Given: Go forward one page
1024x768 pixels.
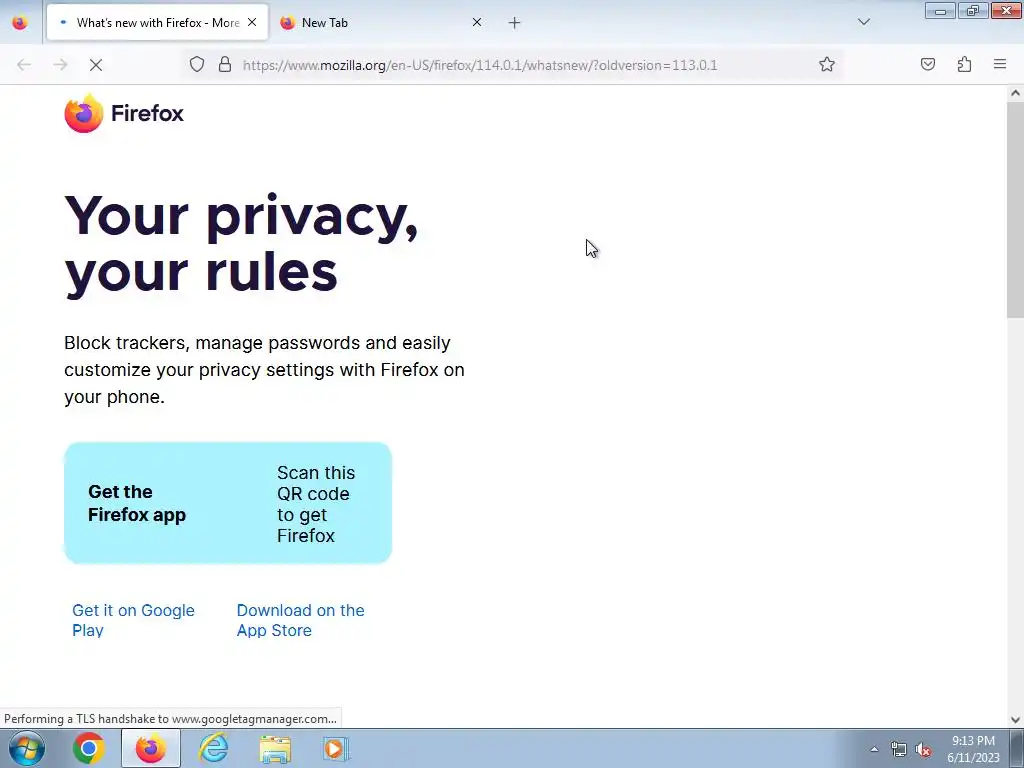Looking at the screenshot, I should [x=60, y=65].
